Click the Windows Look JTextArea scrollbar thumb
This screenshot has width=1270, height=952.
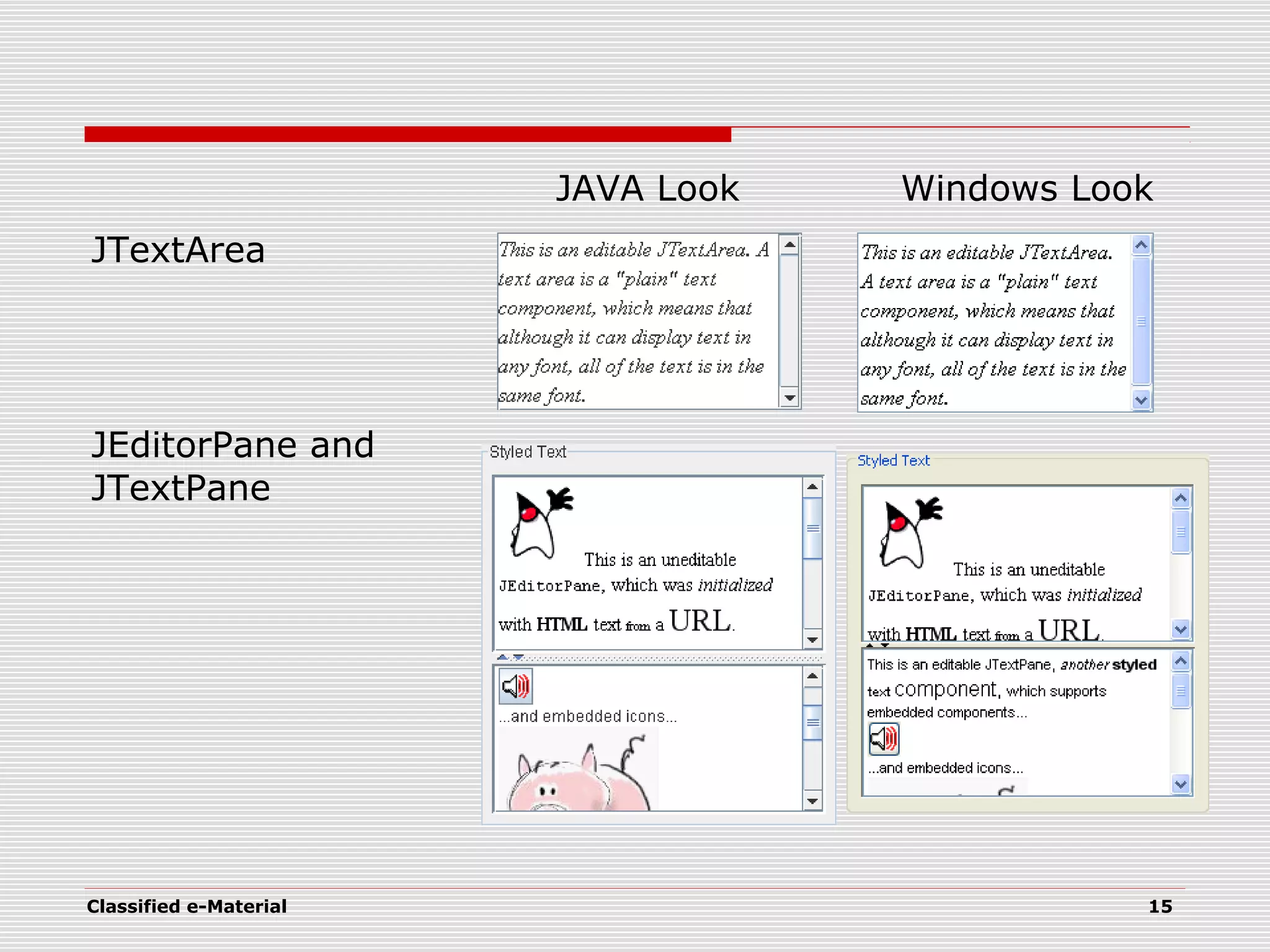point(1142,321)
